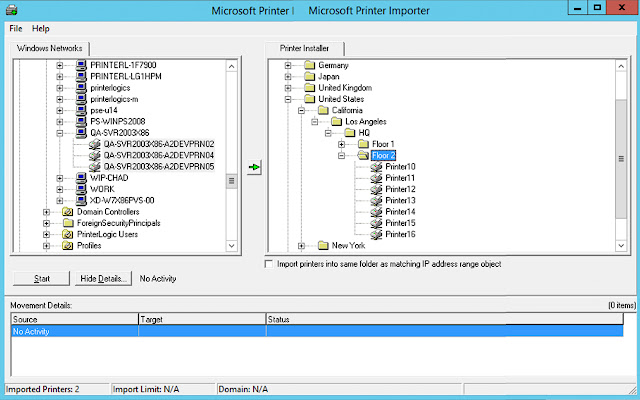
Task: Click the application icon in title bar
Action: [11, 9]
